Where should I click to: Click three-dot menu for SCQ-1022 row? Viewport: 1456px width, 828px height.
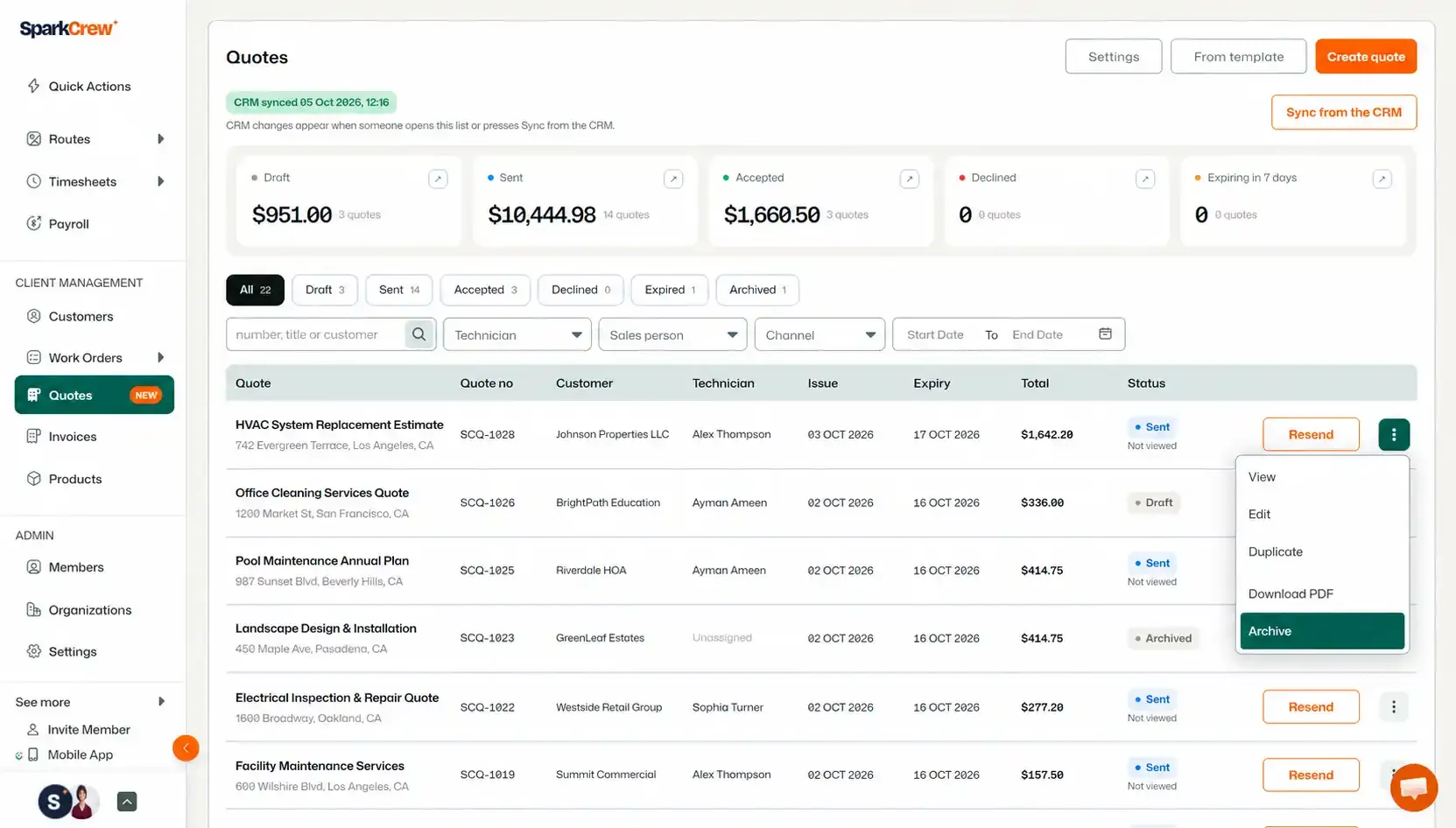point(1394,706)
